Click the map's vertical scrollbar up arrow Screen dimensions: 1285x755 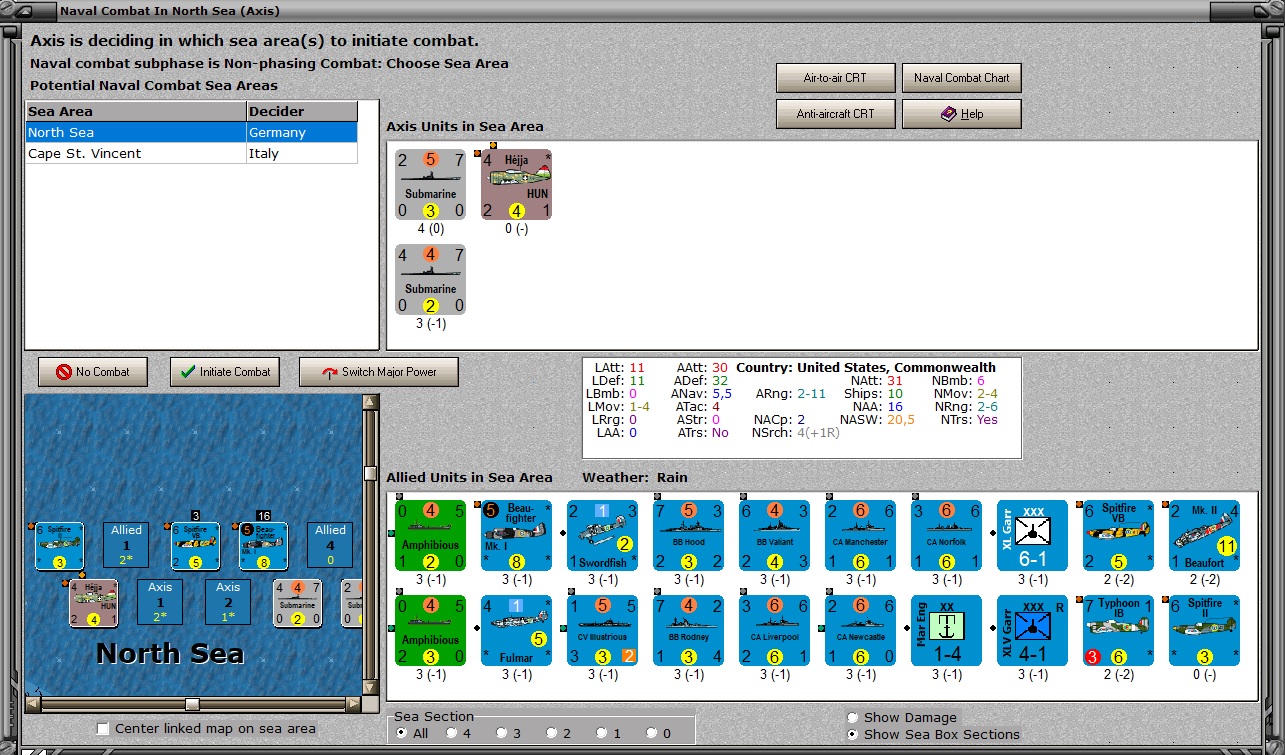[x=370, y=402]
